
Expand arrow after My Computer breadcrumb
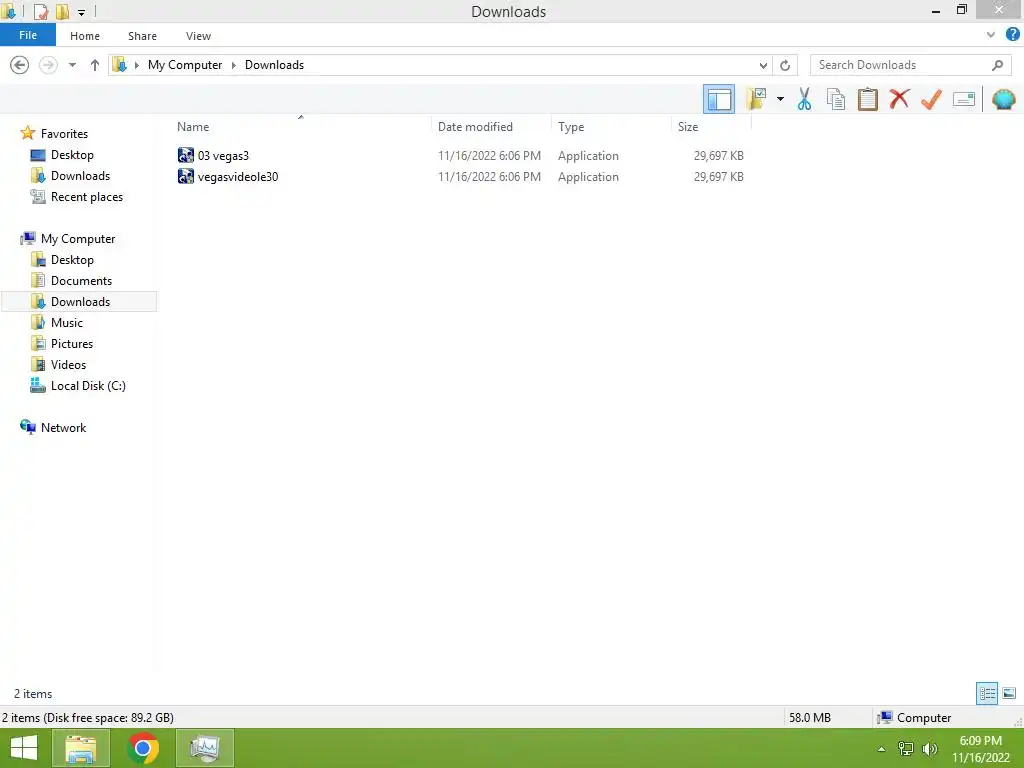point(233,65)
